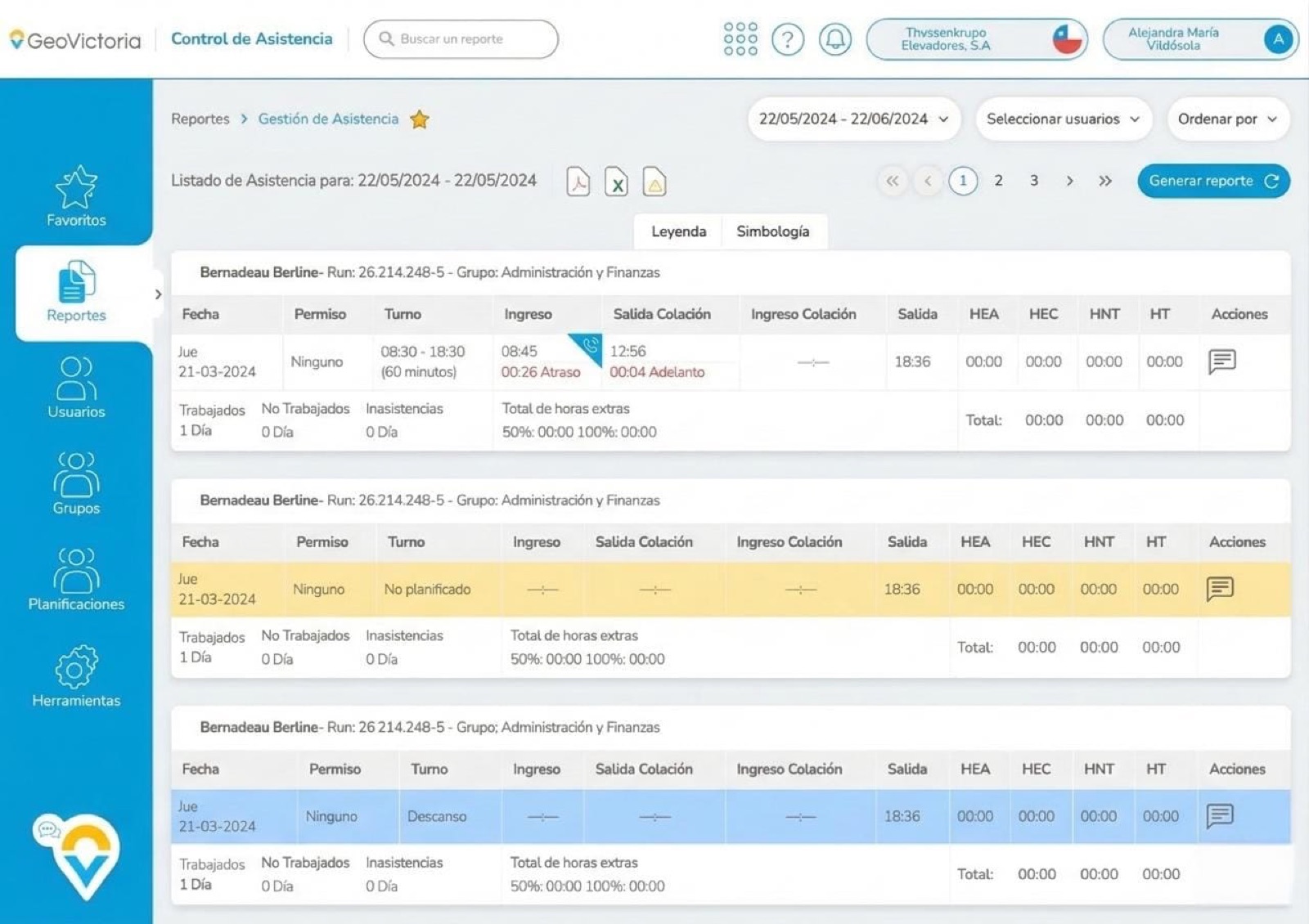Open the Grupos section

pos(76,482)
